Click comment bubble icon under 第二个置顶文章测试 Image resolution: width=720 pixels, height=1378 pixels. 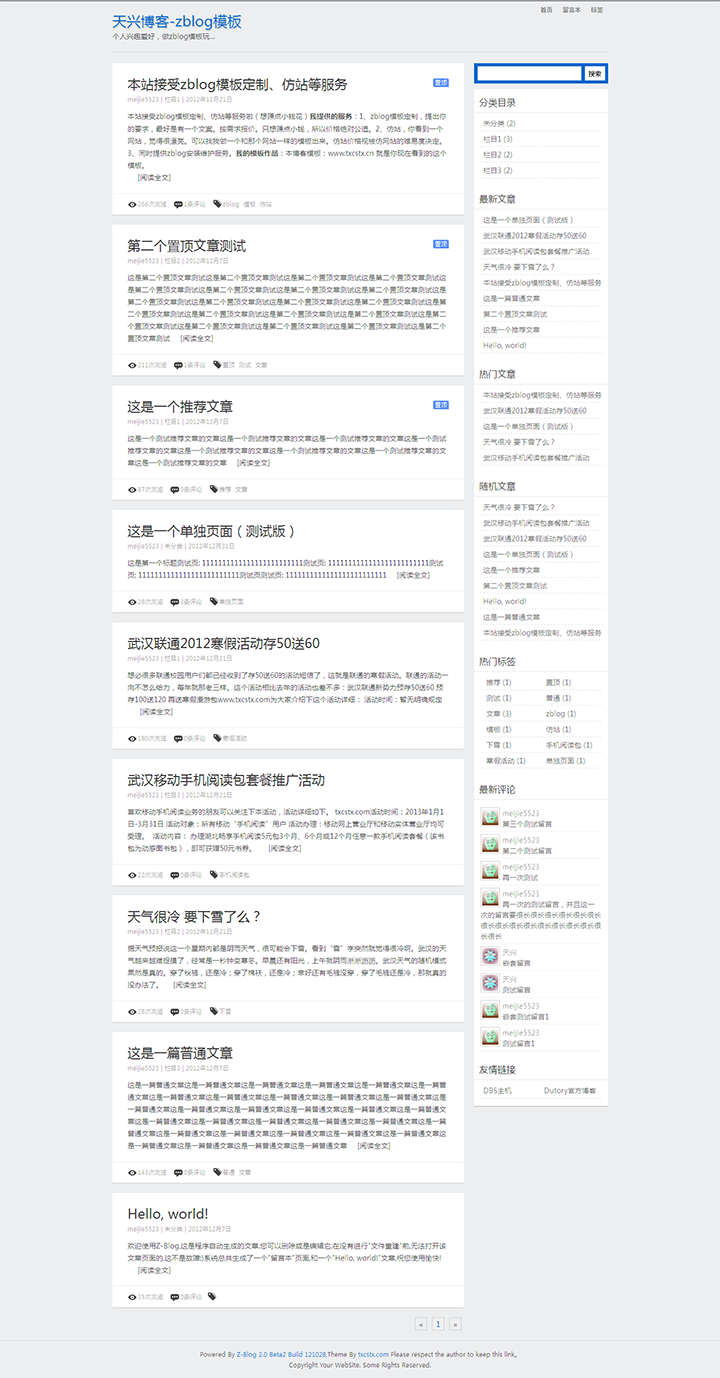point(178,365)
